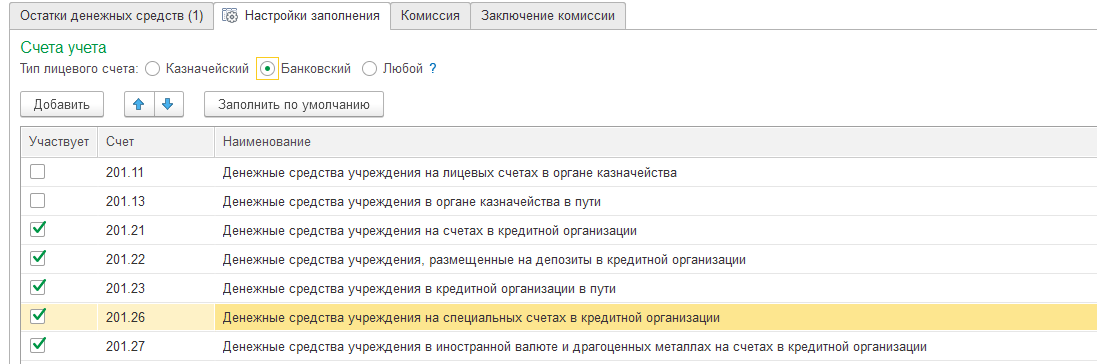Select the 201.22 account cell
The image size is (1097, 364).
156,260
